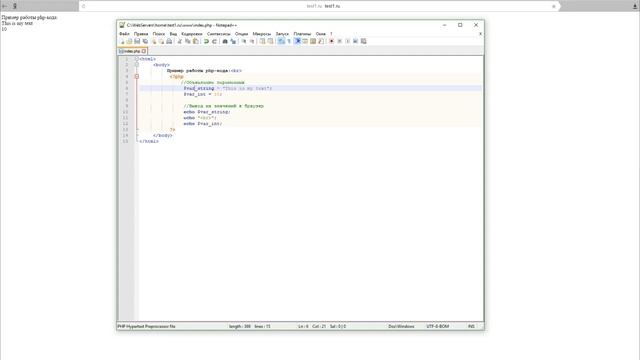Open the Кодировки menu

(192, 34)
